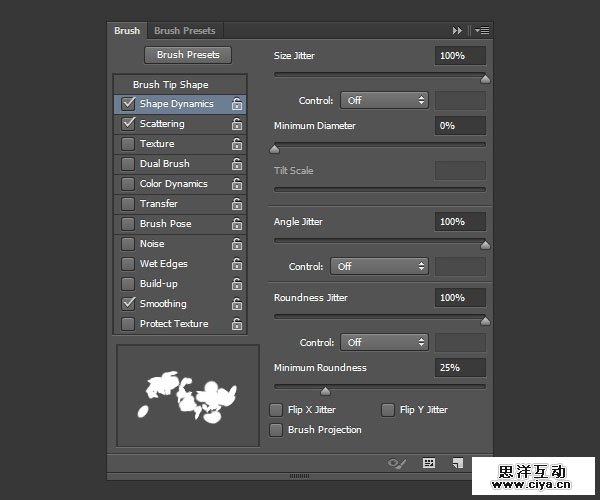Check the Wet Edges checkbox

[x=128, y=264]
